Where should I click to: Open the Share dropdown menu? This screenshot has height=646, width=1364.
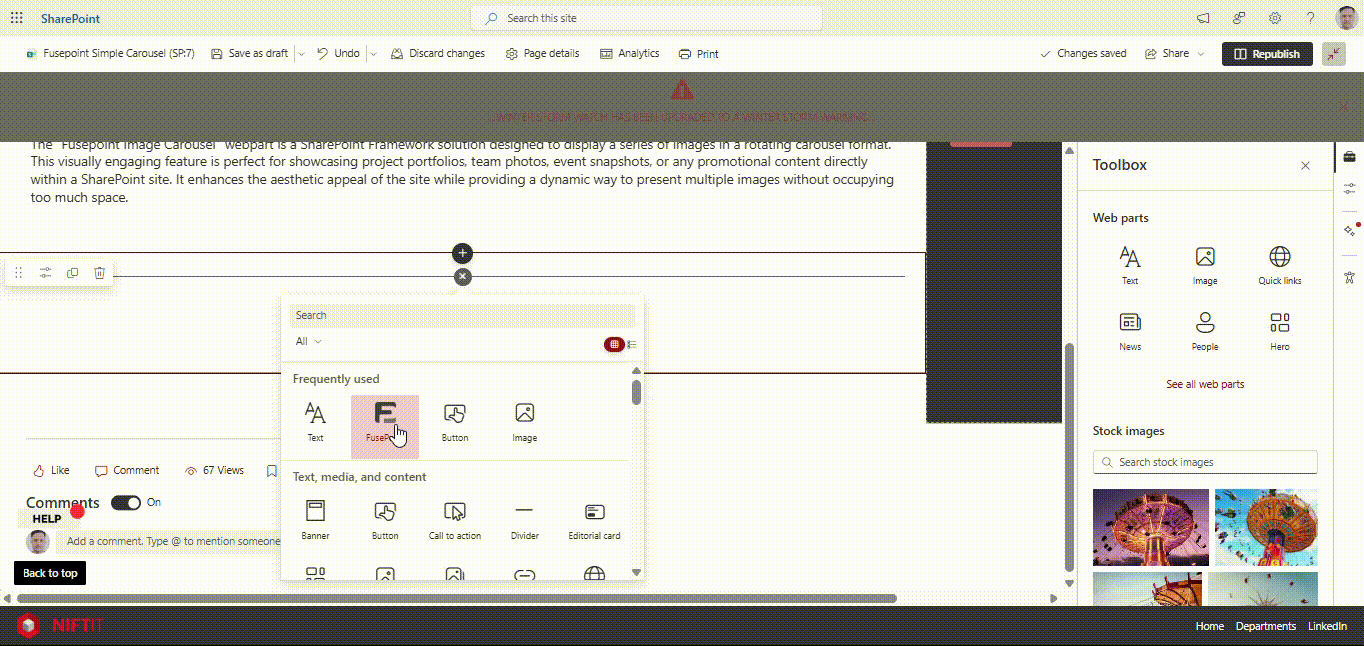tap(1176, 54)
